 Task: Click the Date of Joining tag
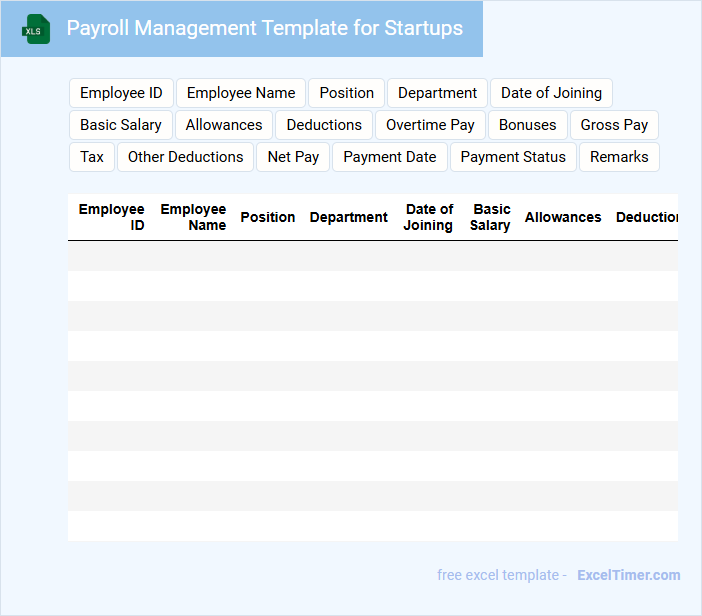(551, 93)
